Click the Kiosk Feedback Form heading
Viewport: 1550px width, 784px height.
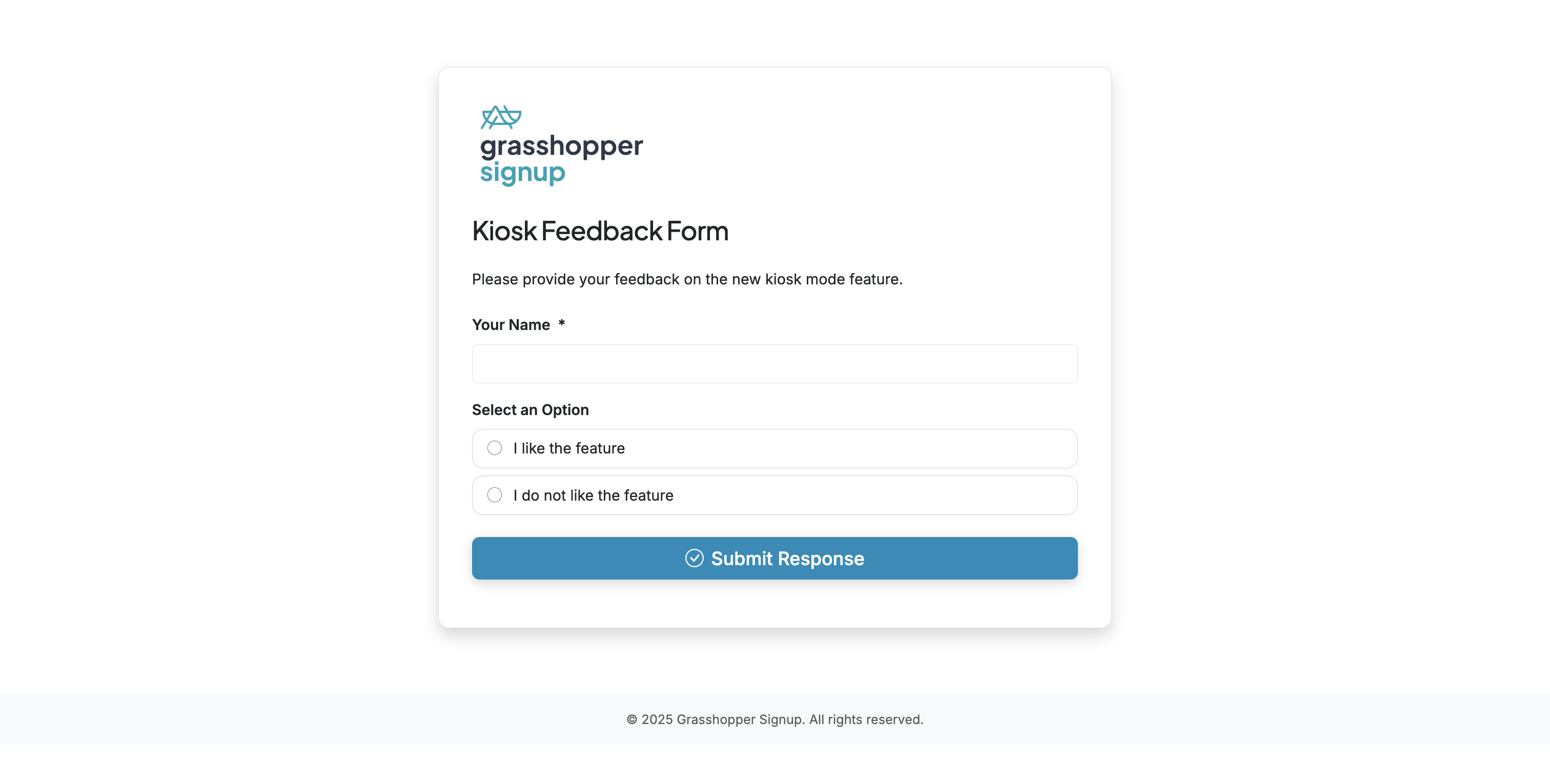pos(600,231)
